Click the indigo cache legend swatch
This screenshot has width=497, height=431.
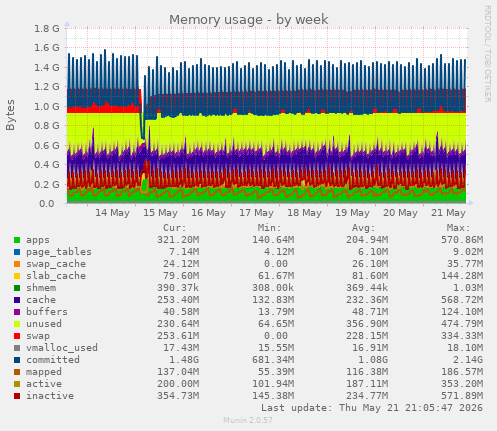[17, 300]
